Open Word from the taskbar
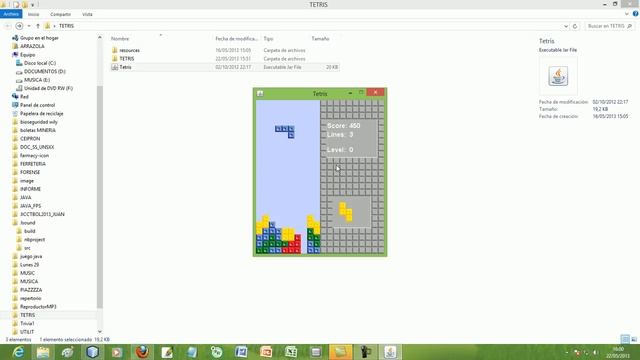This screenshot has height=360, width=640. [241, 352]
